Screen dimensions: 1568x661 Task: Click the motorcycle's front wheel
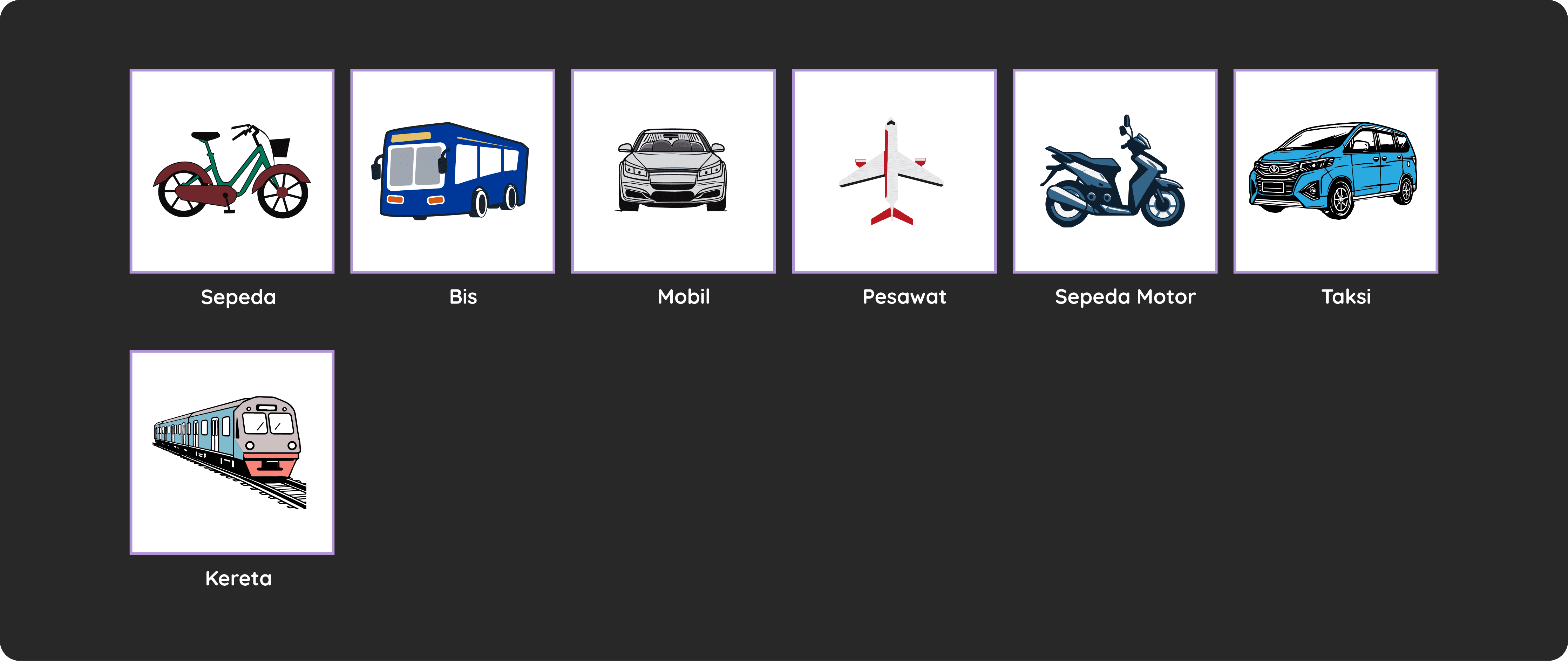pos(1163,205)
